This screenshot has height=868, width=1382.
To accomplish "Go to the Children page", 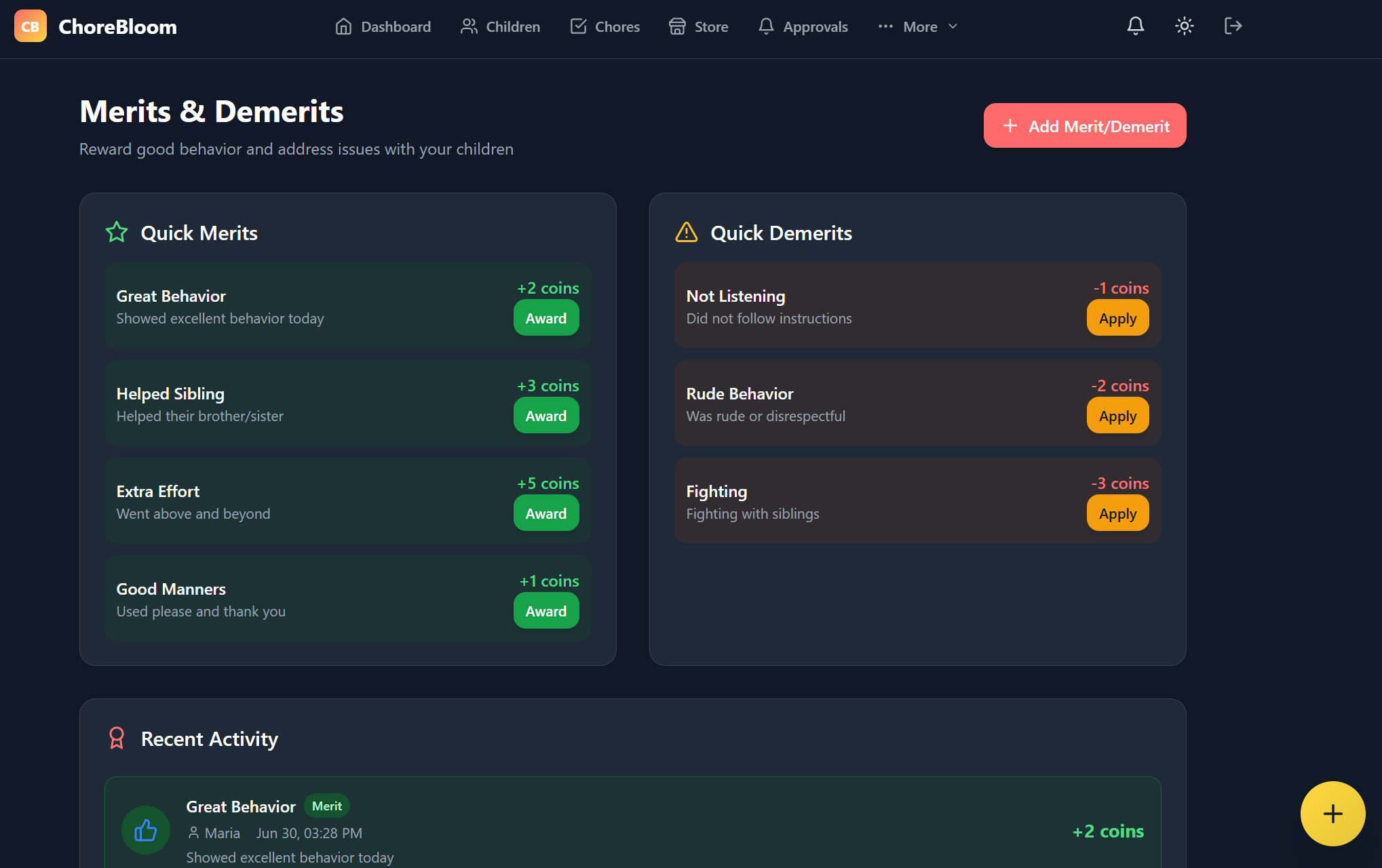I will coord(501,27).
